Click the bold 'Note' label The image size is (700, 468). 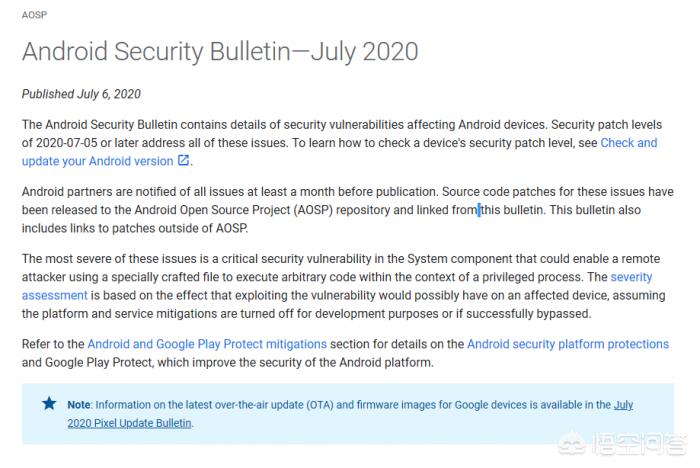(x=79, y=405)
